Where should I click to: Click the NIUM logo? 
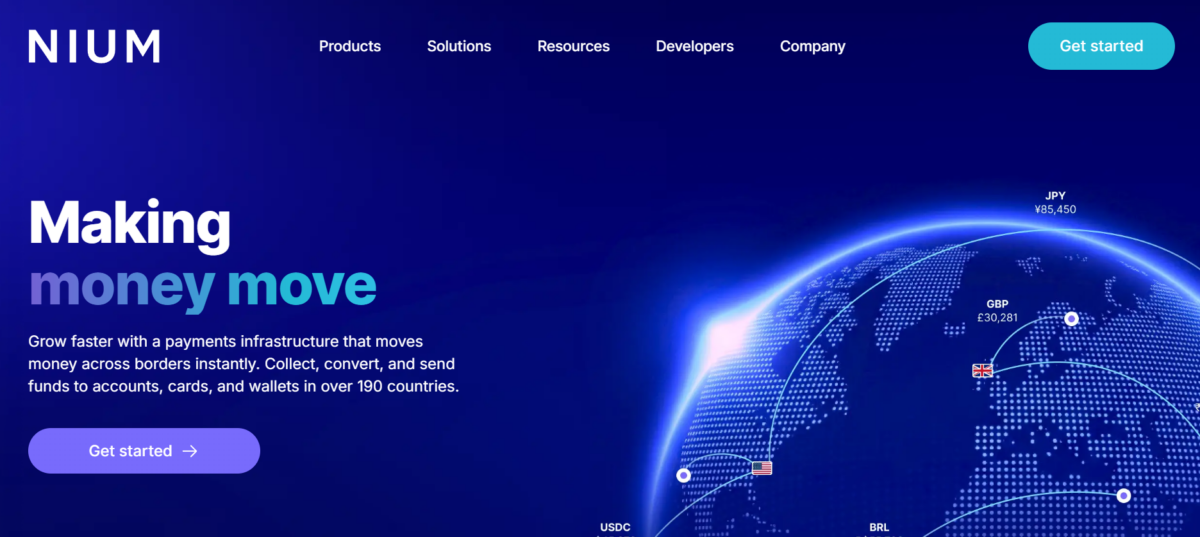[94, 46]
